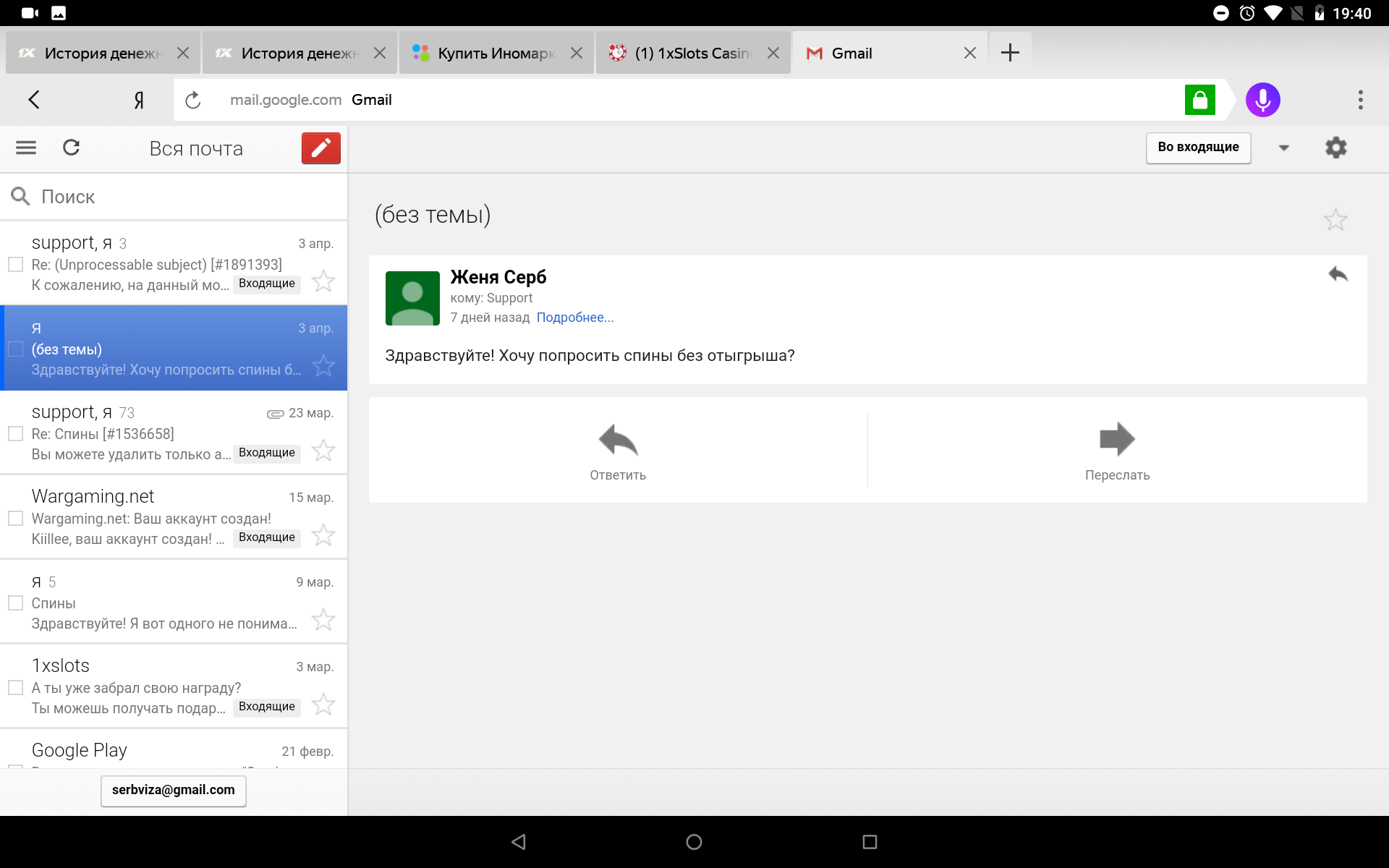Activate the purple microphone voice search

(x=1262, y=100)
